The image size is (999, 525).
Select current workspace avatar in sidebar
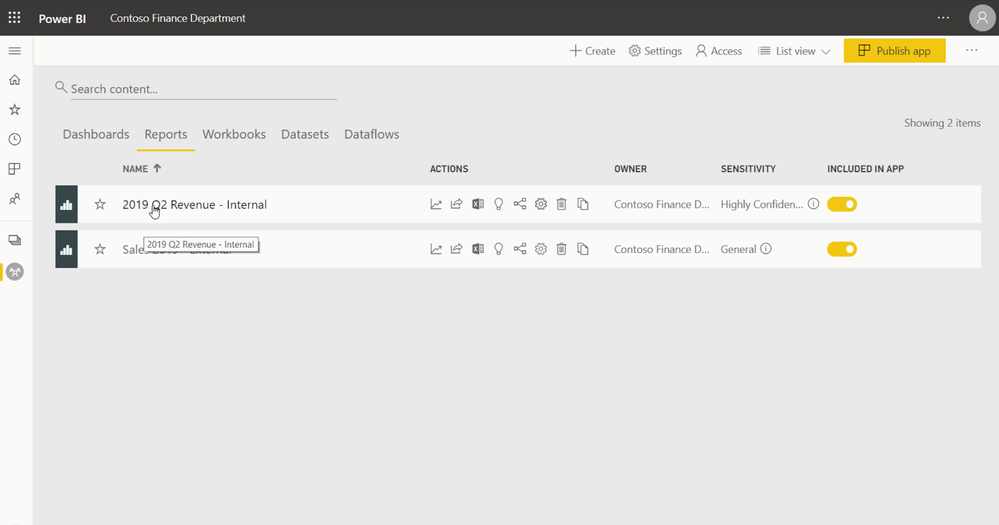15,272
